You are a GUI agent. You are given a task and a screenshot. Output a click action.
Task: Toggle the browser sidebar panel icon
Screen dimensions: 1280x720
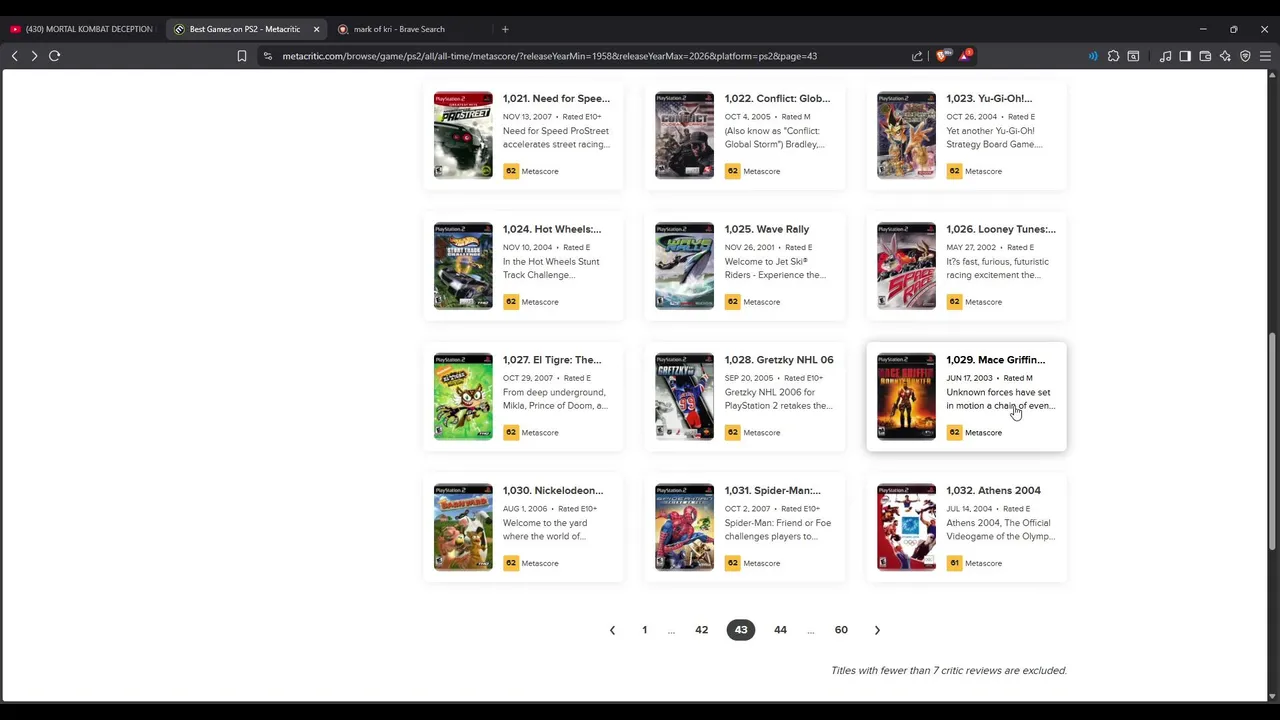(1185, 56)
